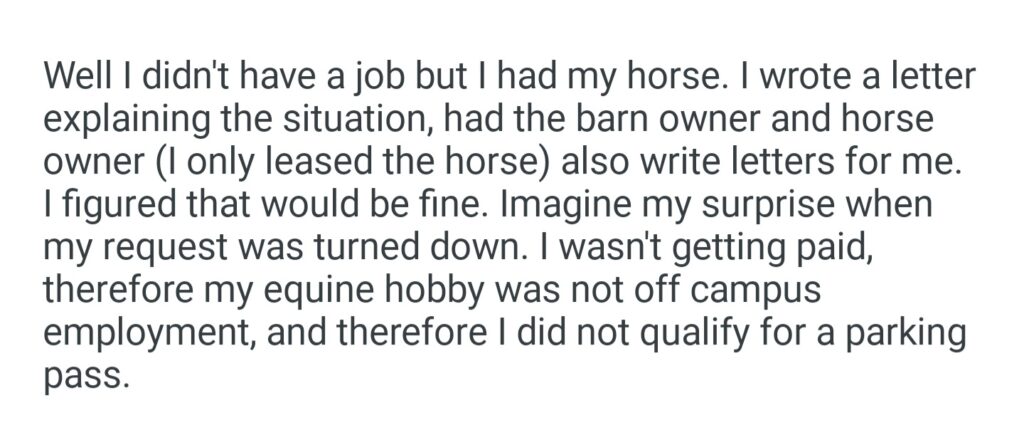
Task: Click the word "Well" at the paragraph start
Action: click(x=76, y=78)
